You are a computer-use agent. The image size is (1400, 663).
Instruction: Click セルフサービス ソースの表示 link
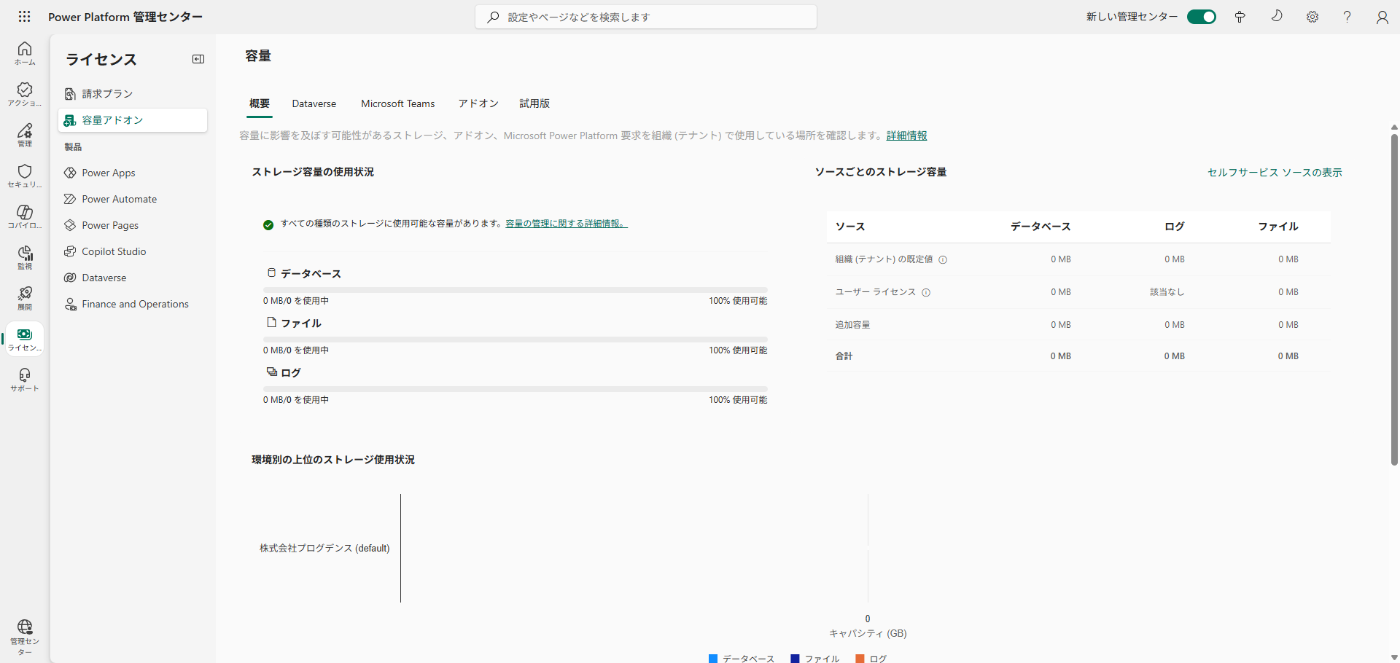pos(1274,172)
